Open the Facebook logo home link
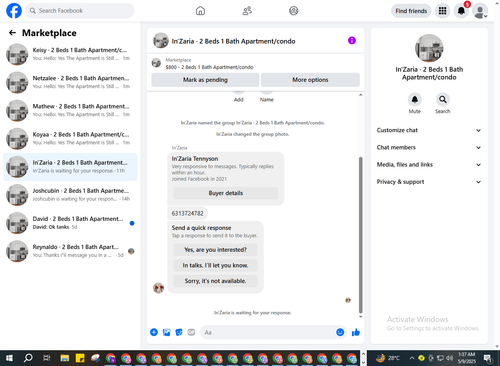Viewport: 500px width, 366px height. pos(14,11)
